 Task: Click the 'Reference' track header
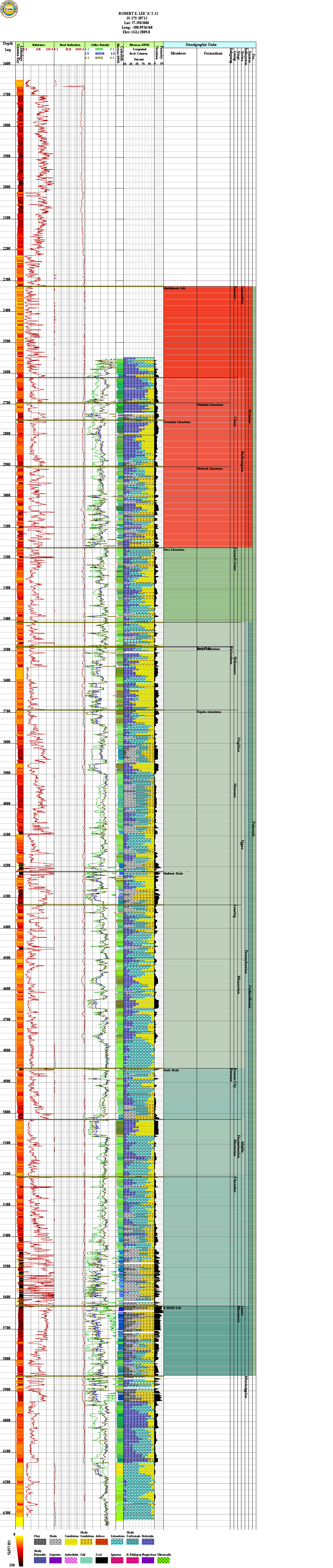pyautogui.click(x=38, y=45)
